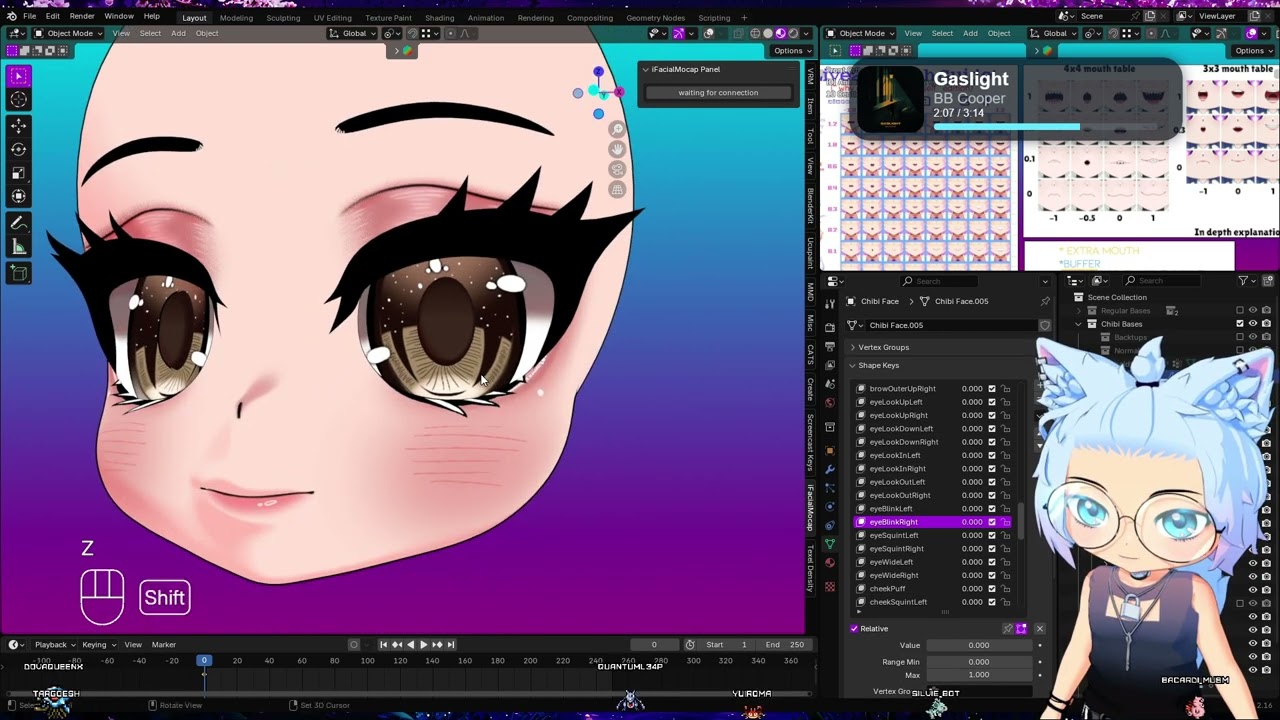
Task: Toggle Relative shape keys checkbox
Action: click(x=854, y=629)
